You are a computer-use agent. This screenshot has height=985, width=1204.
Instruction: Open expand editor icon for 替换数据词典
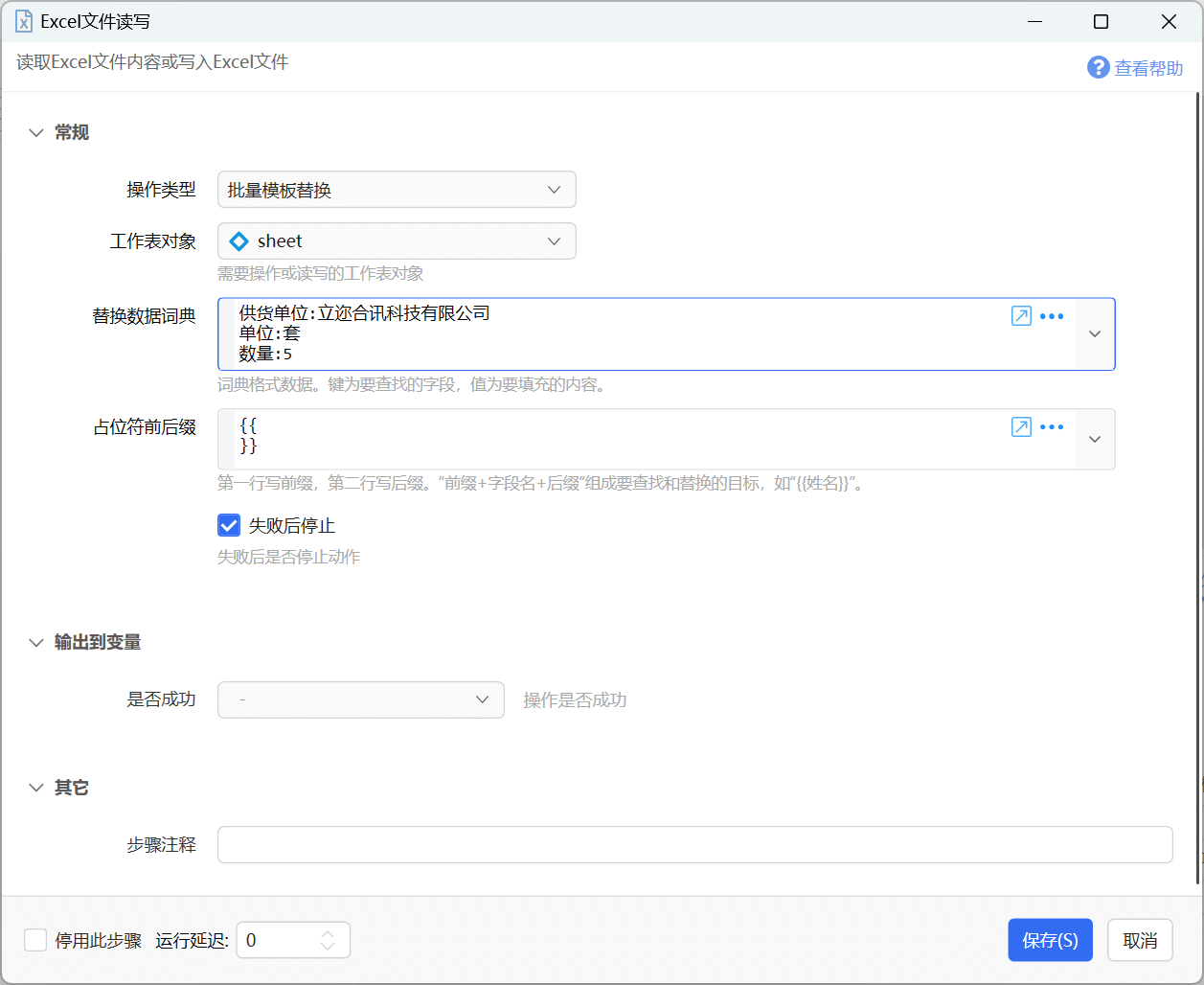pos(1021,316)
